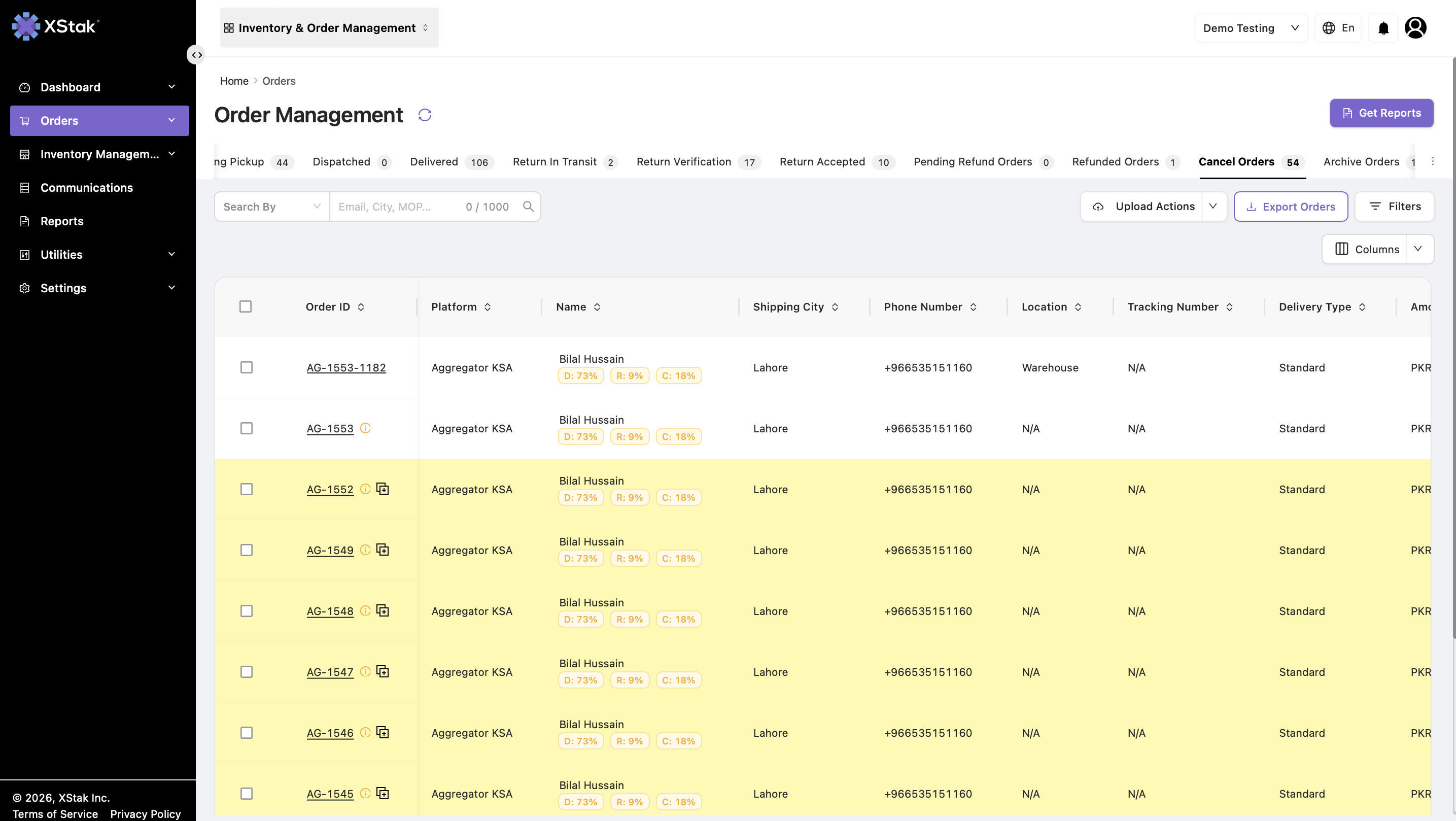The height and width of the screenshot is (821, 1456).
Task: Click the search text input field
Action: (x=423, y=207)
